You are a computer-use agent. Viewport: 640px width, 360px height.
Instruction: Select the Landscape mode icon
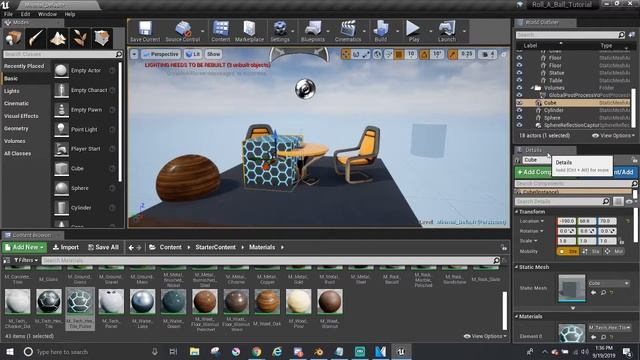[x=58, y=38]
